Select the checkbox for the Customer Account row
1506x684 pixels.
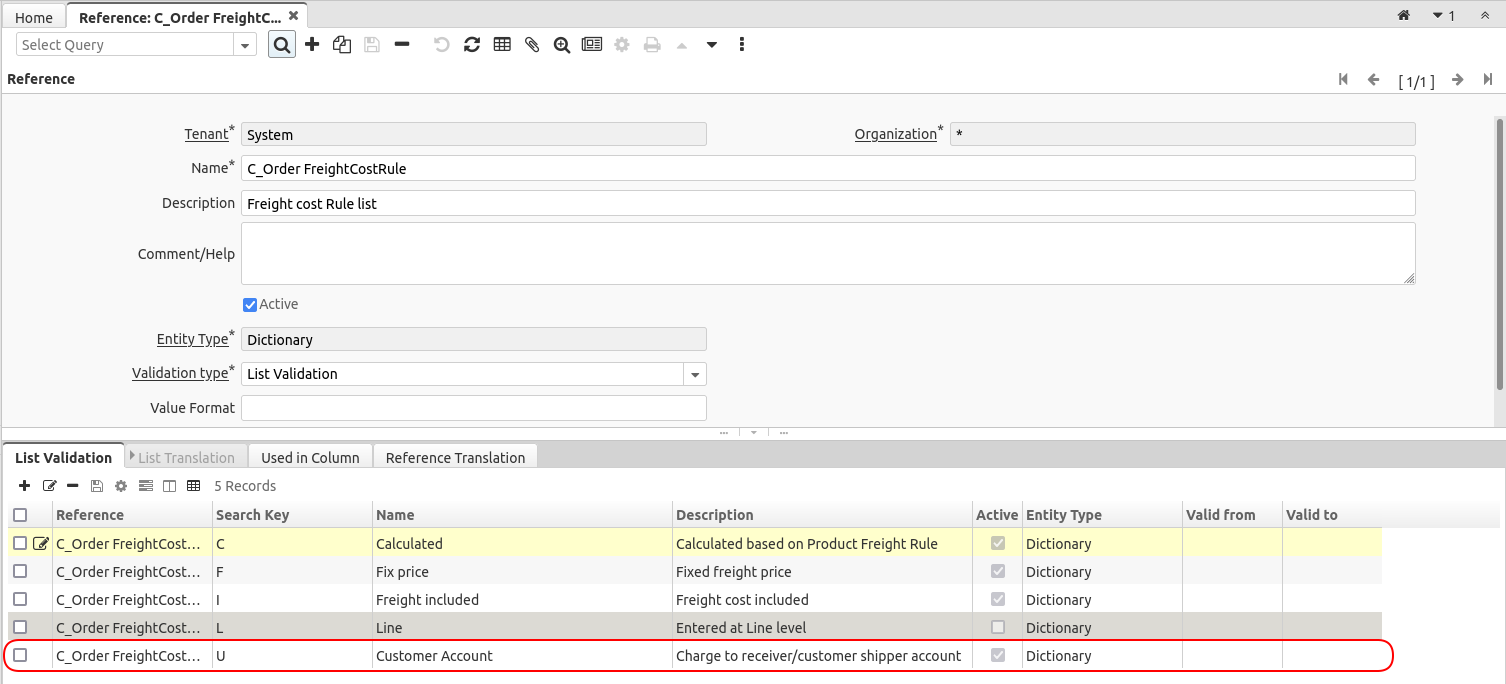(20, 656)
